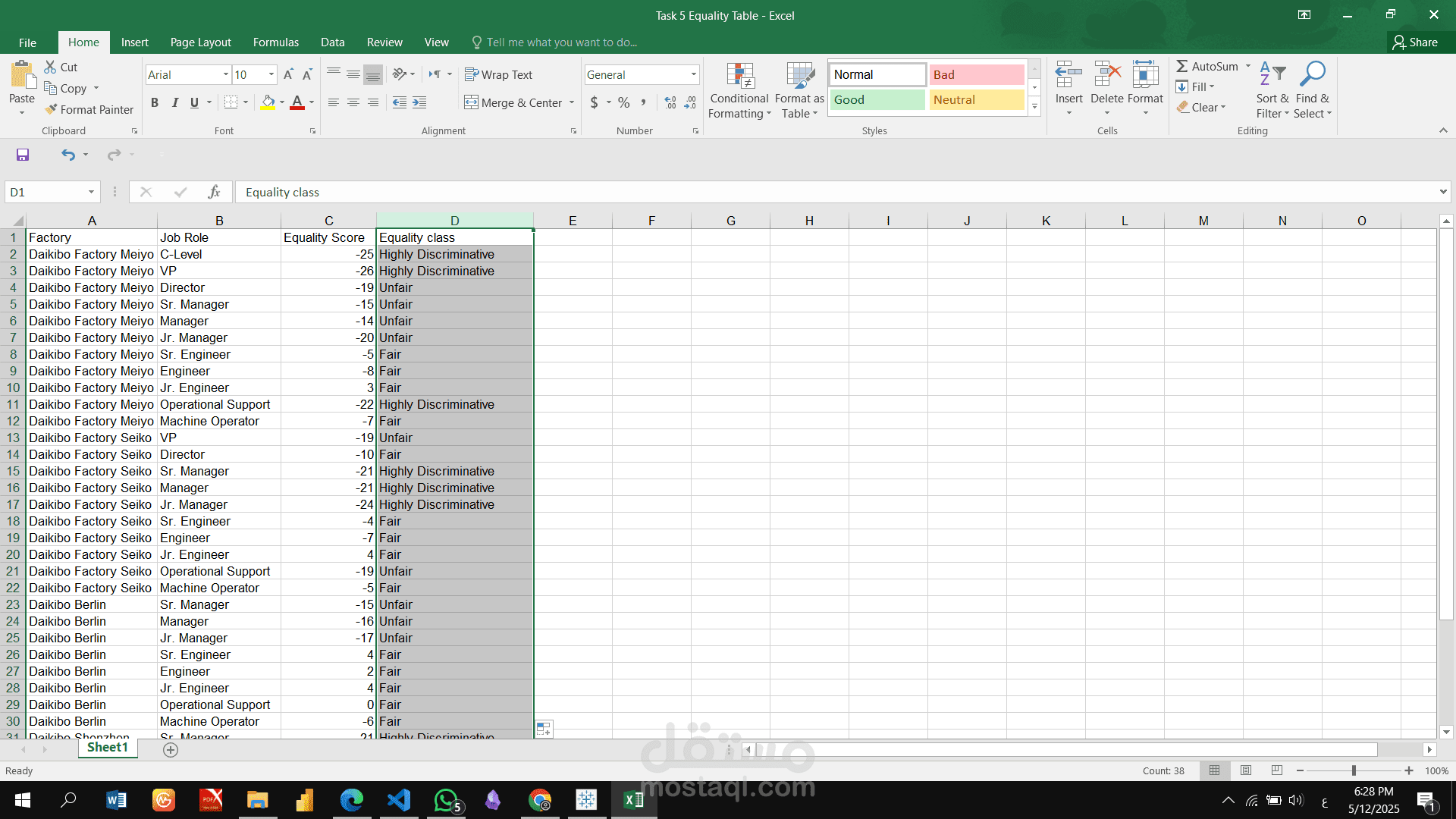Image resolution: width=1456 pixels, height=819 pixels.
Task: Toggle Italic formatting
Action: click(x=174, y=102)
